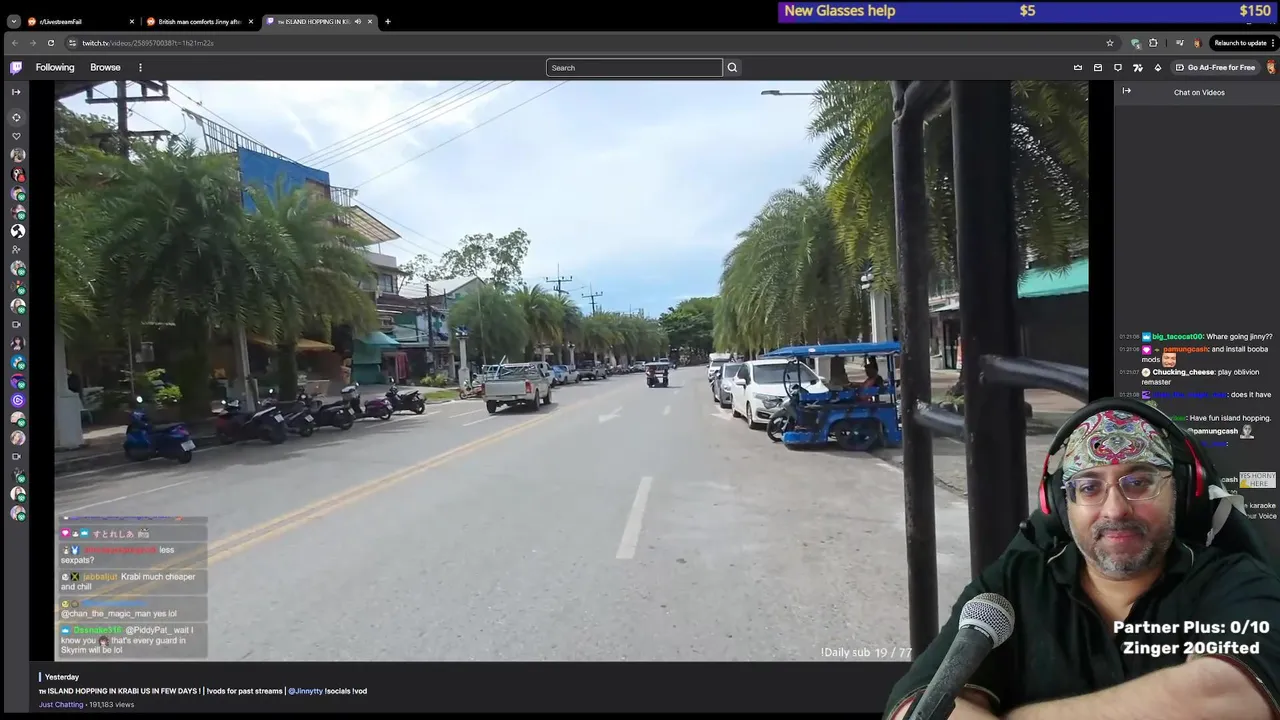The height and width of the screenshot is (720, 1280).
Task: Open the Just Chatting category link
Action: tap(61, 705)
